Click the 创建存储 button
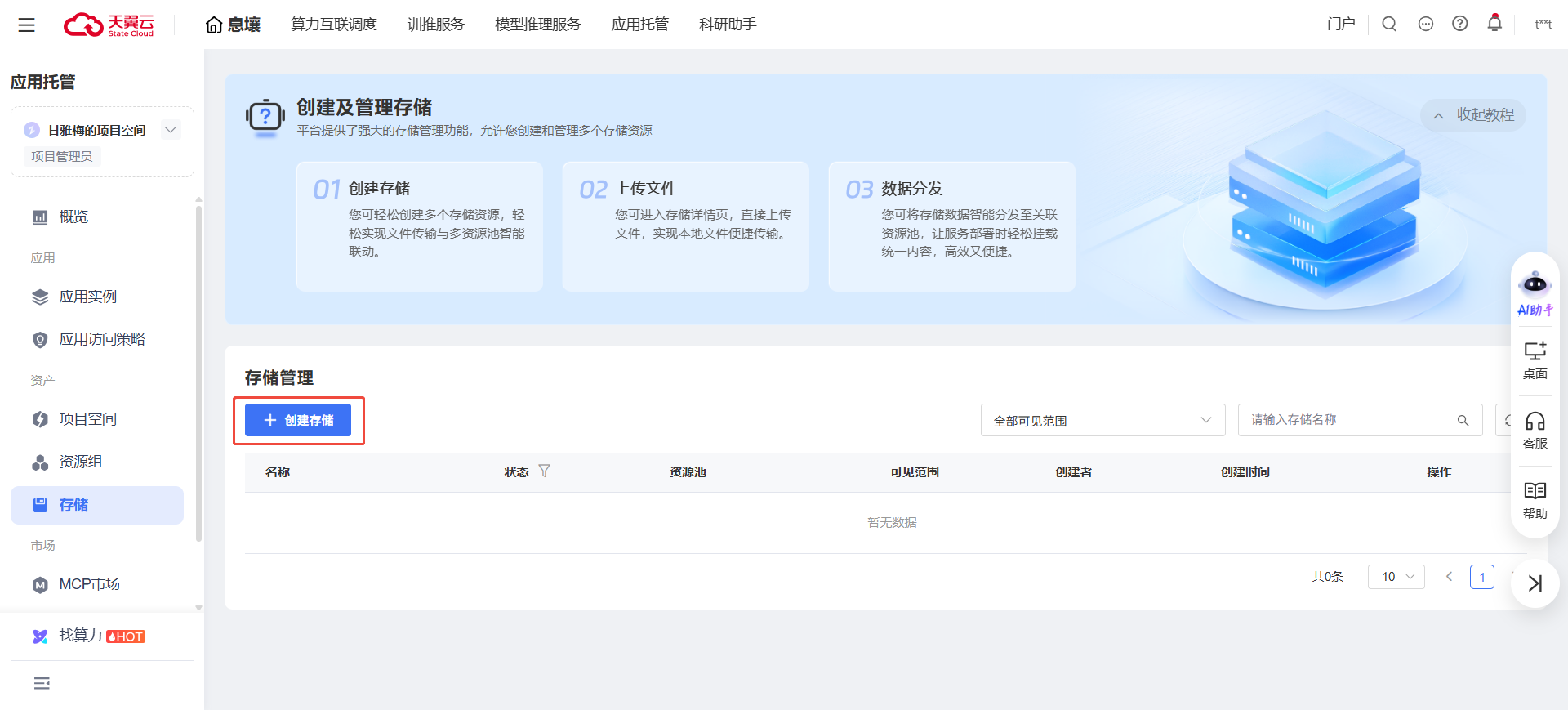This screenshot has height=710, width=1568. click(298, 420)
